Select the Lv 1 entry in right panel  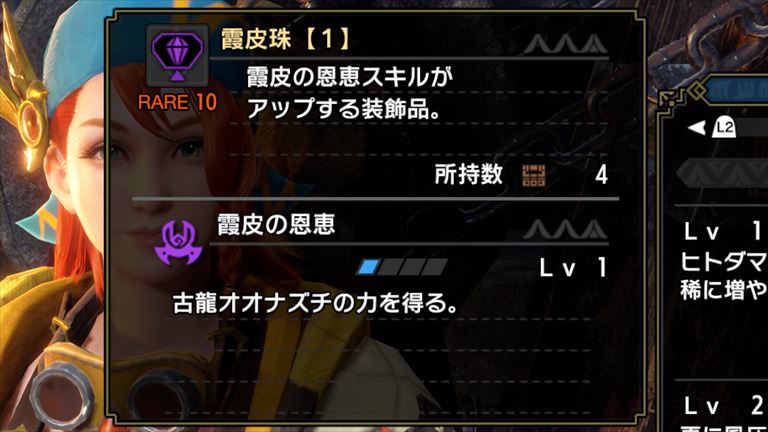coord(726,232)
